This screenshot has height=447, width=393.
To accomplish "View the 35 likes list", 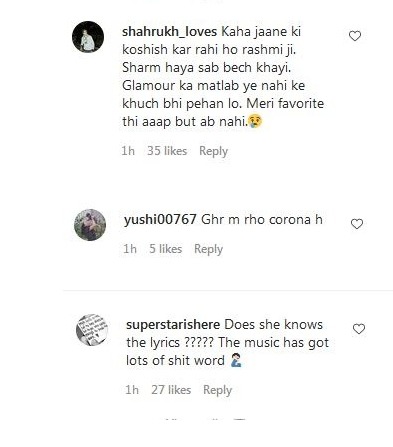I will [x=167, y=151].
